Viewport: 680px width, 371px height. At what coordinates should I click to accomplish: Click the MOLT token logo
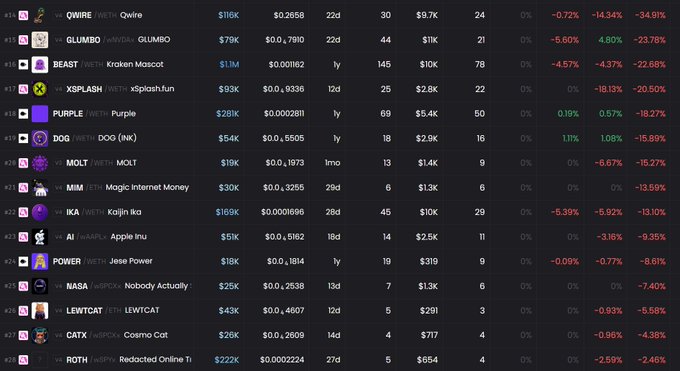40,163
